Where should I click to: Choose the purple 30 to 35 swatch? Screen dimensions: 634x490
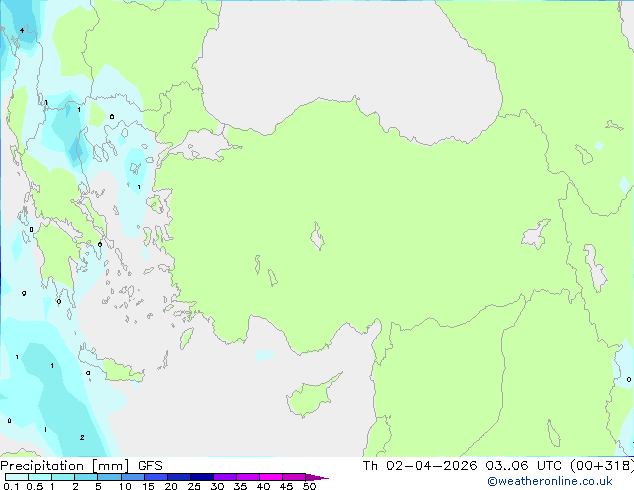[225, 477]
